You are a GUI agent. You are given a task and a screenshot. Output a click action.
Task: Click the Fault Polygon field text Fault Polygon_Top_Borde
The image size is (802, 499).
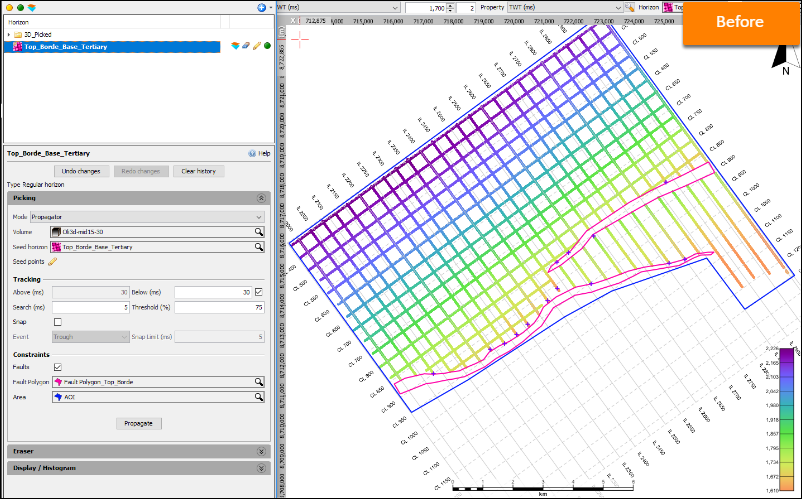point(99,382)
